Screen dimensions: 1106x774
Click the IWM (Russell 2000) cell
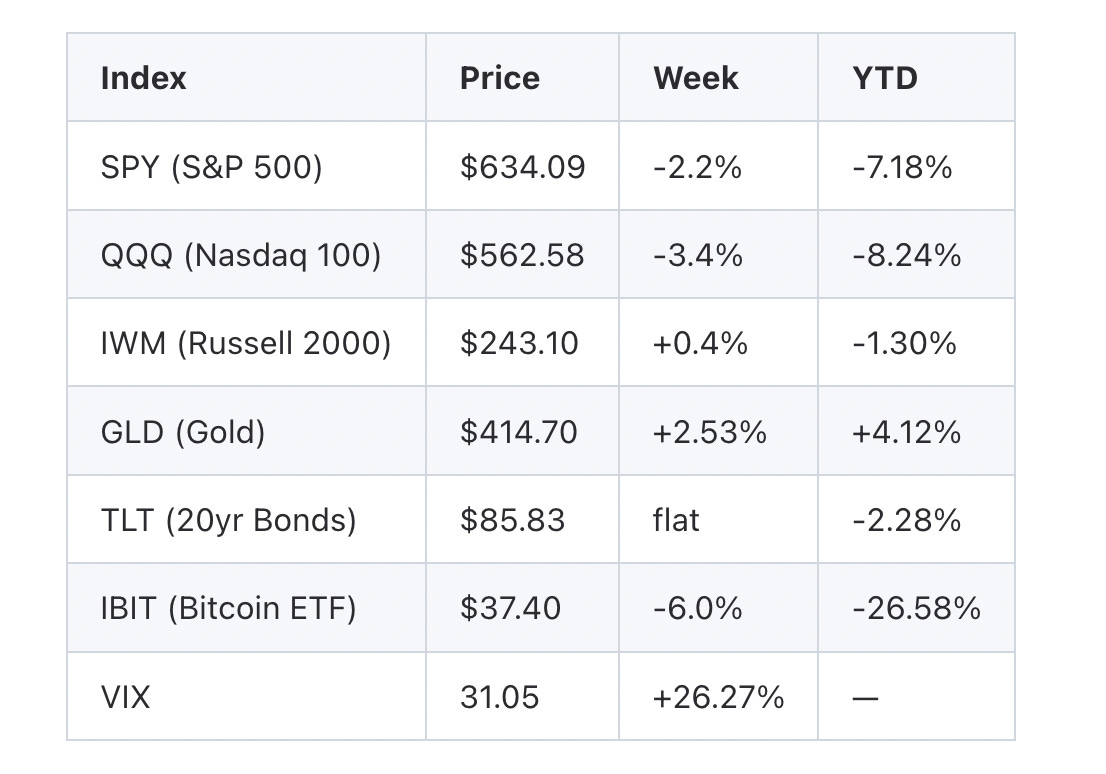[x=246, y=344]
